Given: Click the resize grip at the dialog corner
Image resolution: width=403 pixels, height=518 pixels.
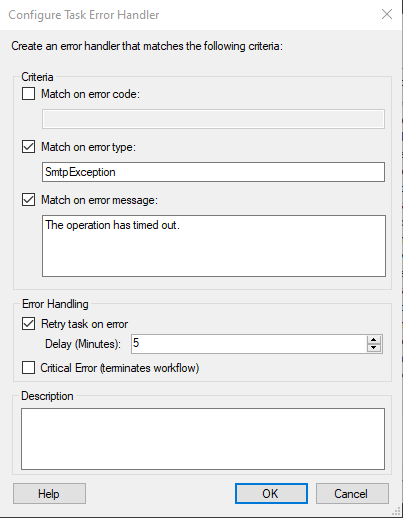Looking at the screenshot, I should (x=396, y=511).
